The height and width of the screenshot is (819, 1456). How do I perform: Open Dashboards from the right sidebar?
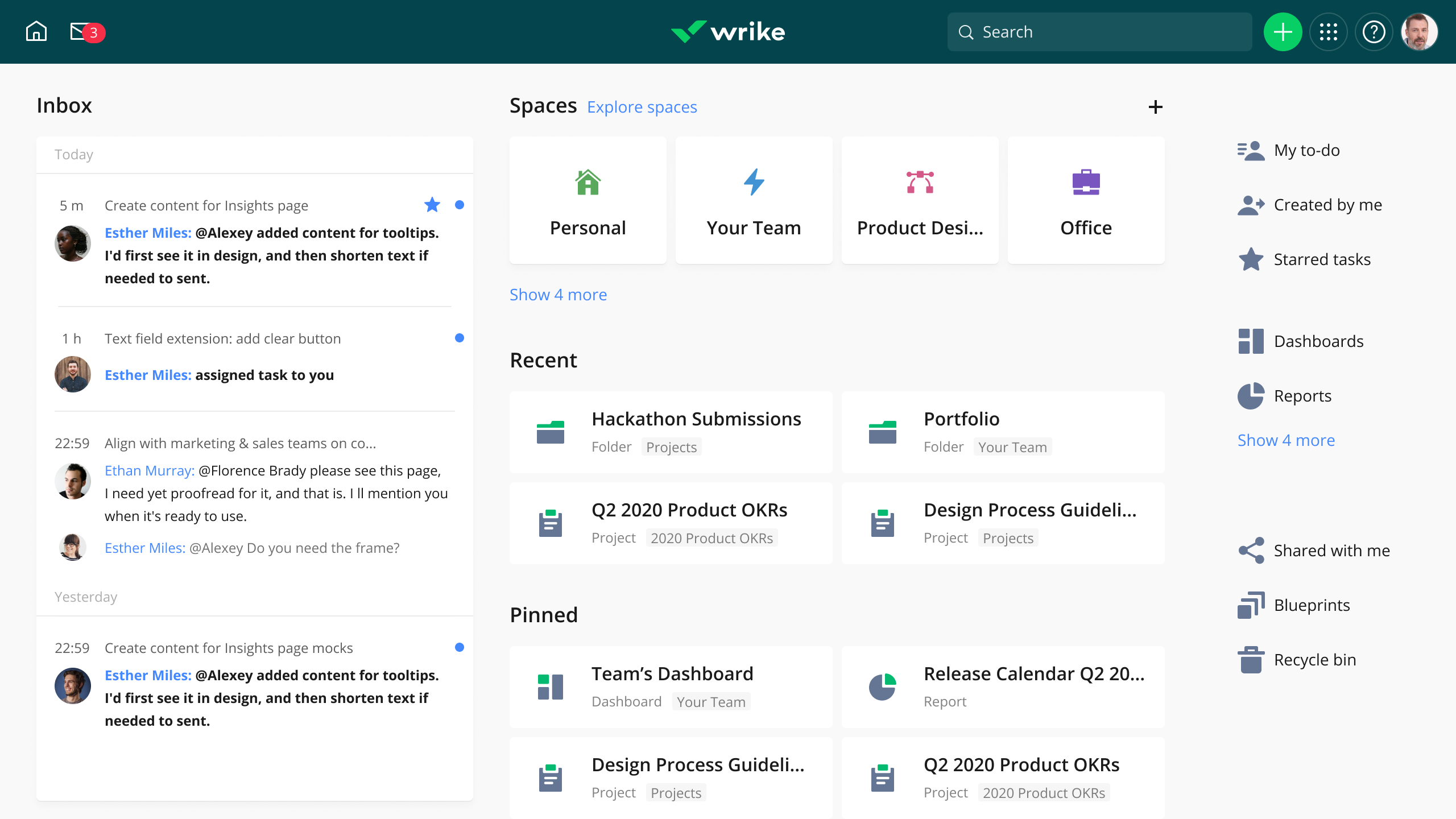coord(1318,341)
